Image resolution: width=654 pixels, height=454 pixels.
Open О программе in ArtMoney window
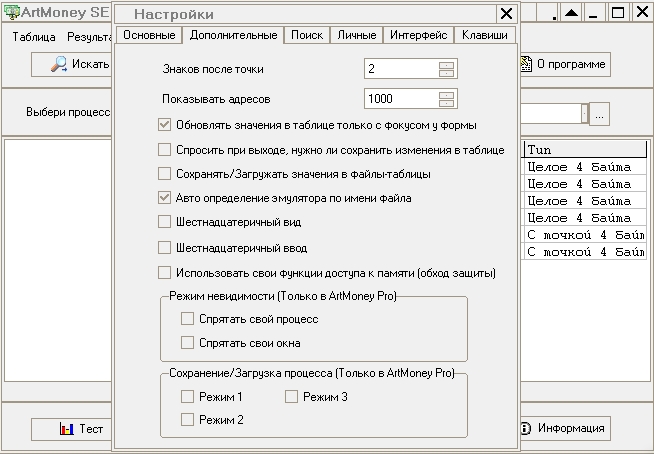click(566, 64)
